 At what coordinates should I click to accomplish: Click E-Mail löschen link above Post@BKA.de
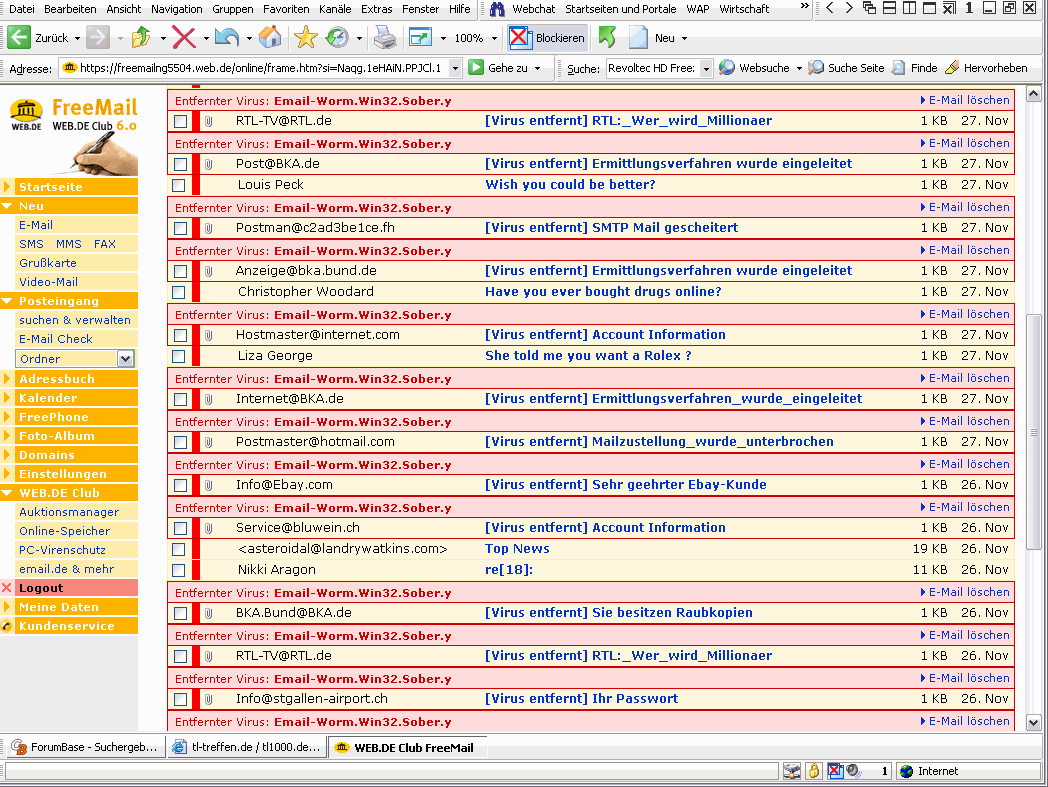point(964,143)
